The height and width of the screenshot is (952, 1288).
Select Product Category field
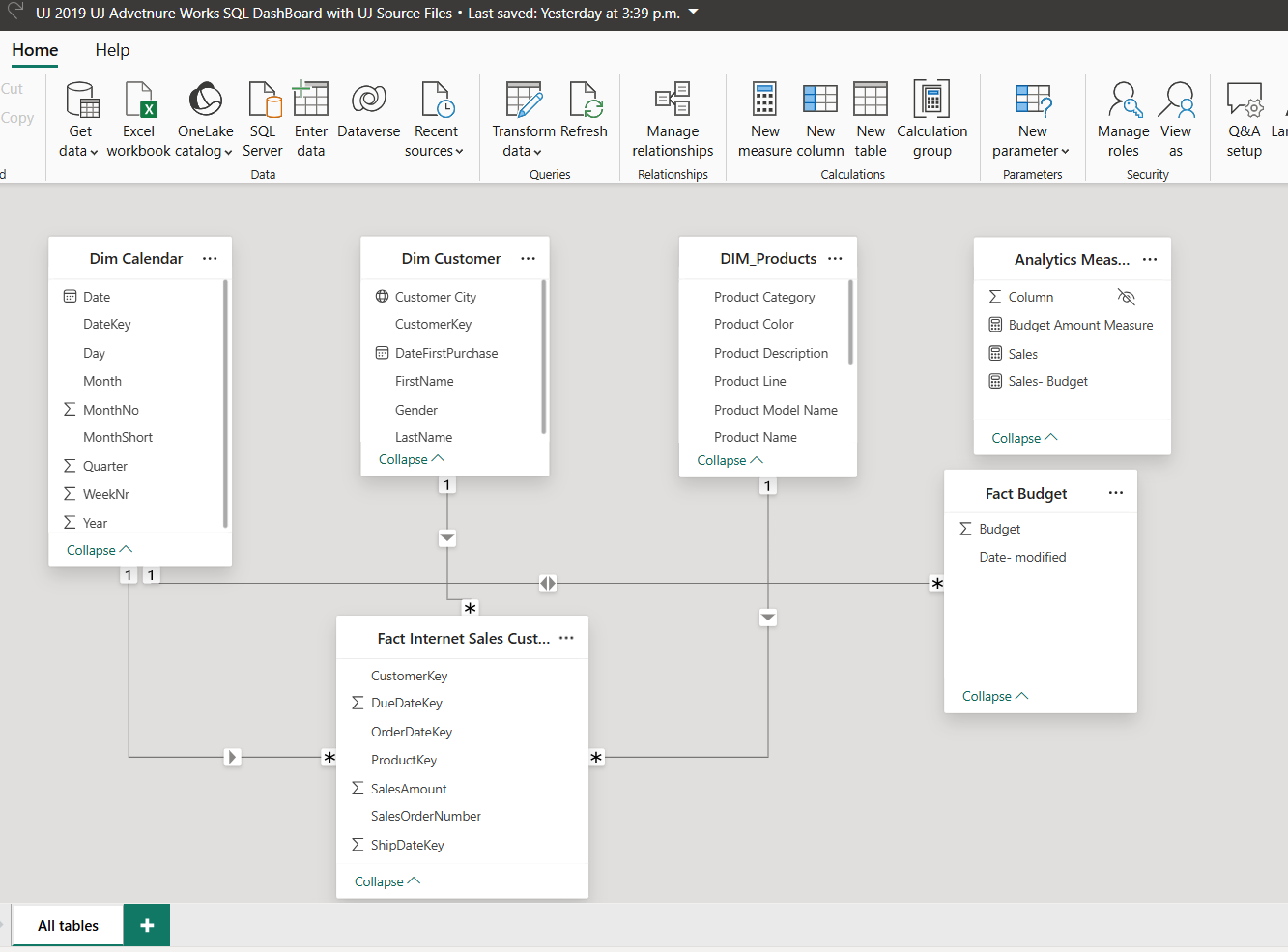(763, 297)
